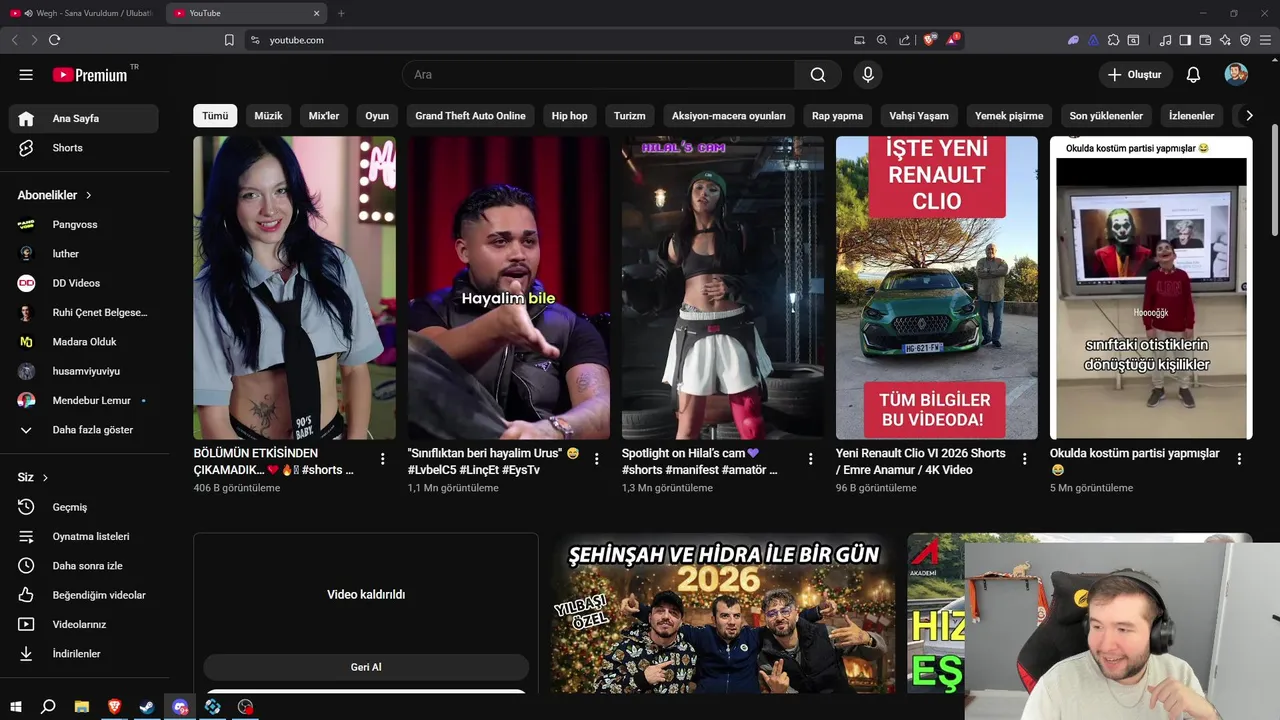This screenshot has width=1280, height=720.
Task: Open Steam from the taskbar
Action: 147,707
